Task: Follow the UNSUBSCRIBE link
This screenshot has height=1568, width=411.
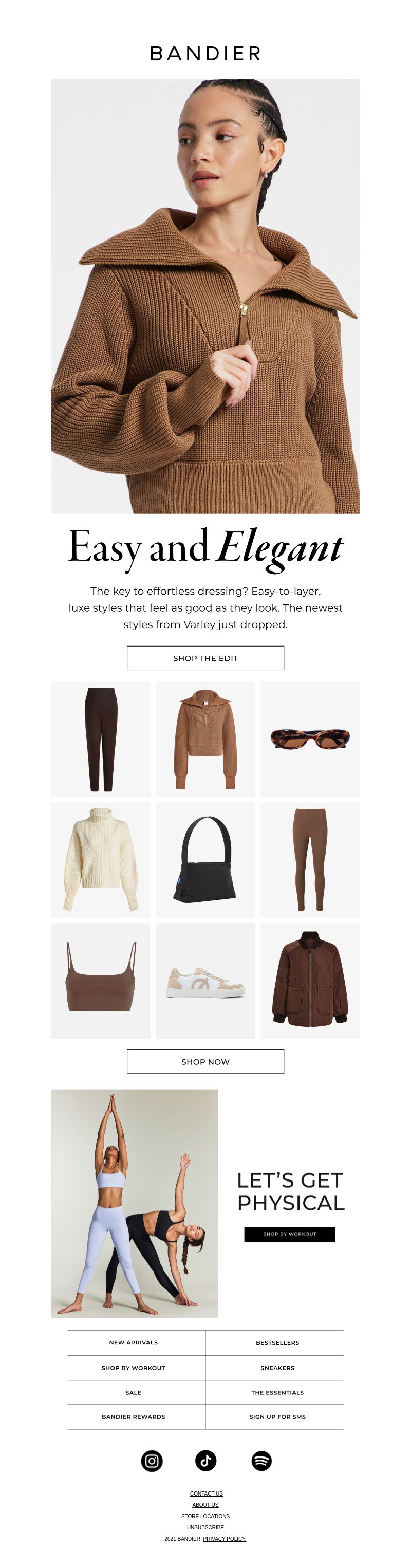Action: [205, 1527]
